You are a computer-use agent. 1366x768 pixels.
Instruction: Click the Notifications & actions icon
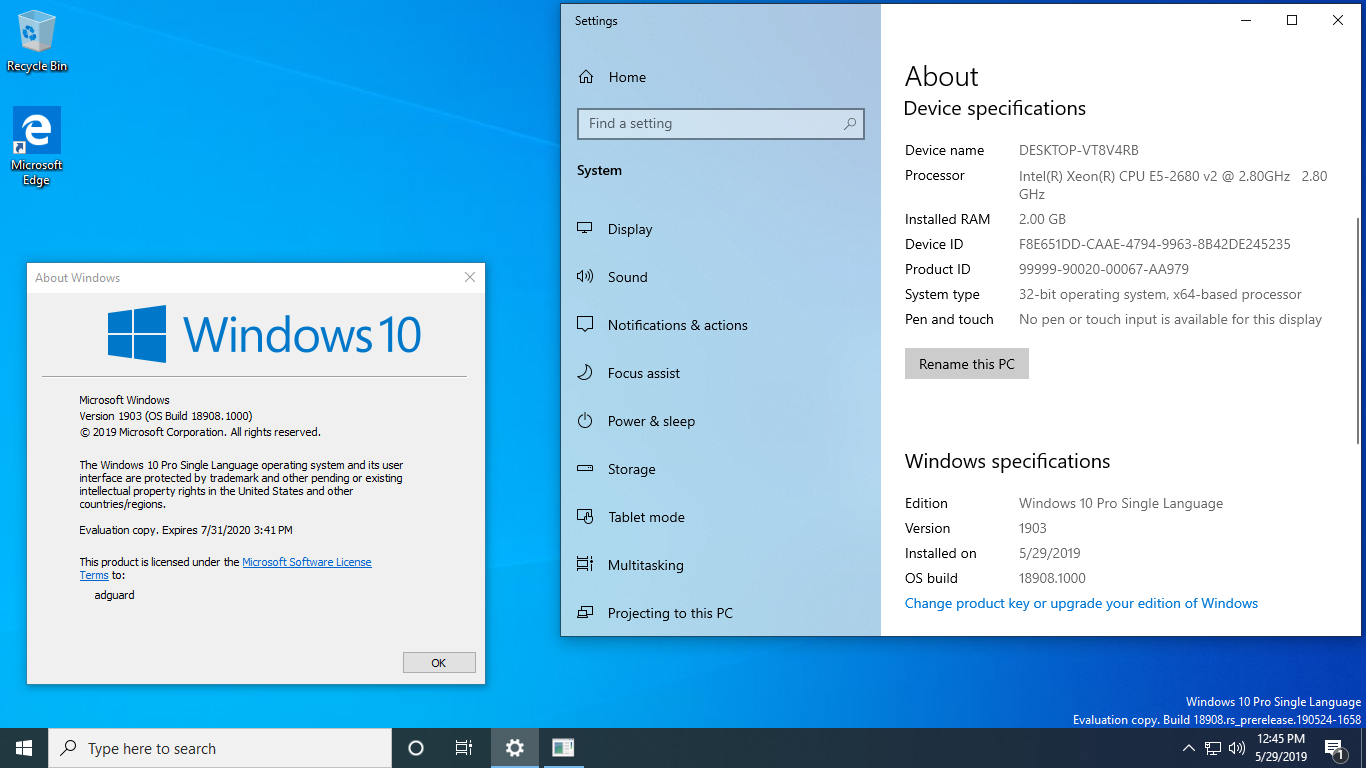click(x=585, y=325)
